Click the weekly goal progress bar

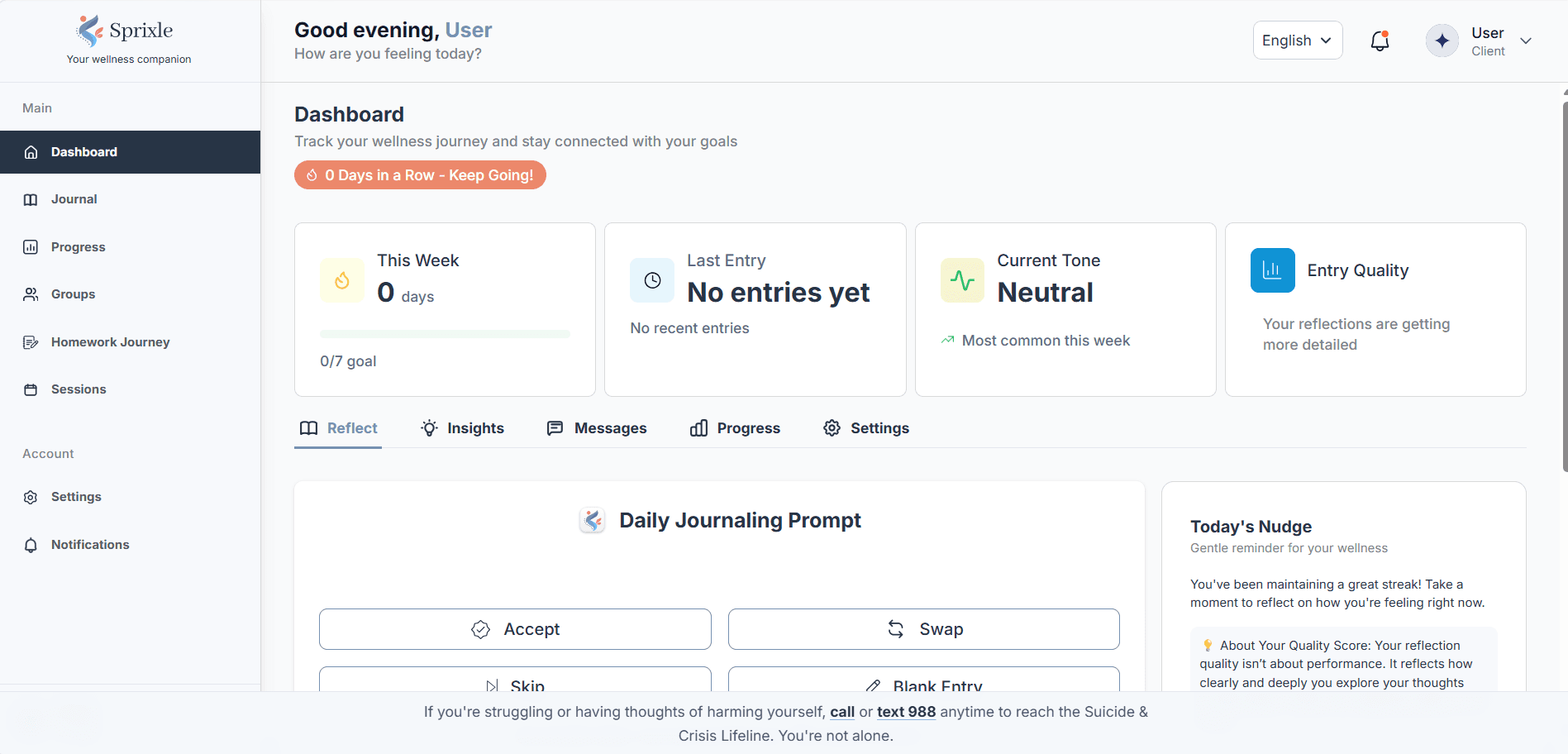click(x=445, y=334)
